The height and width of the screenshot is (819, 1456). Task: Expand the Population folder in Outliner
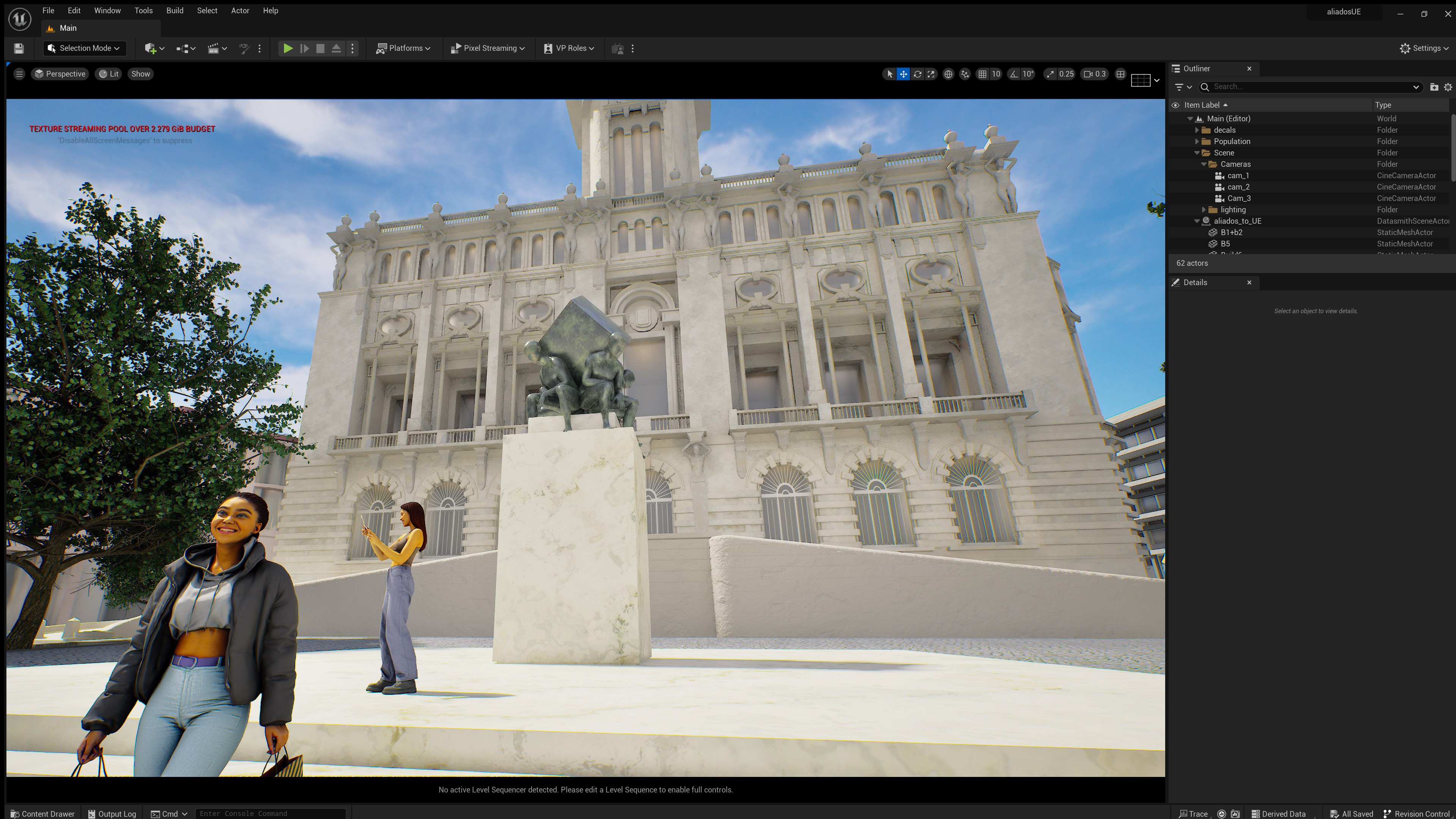click(x=1197, y=141)
